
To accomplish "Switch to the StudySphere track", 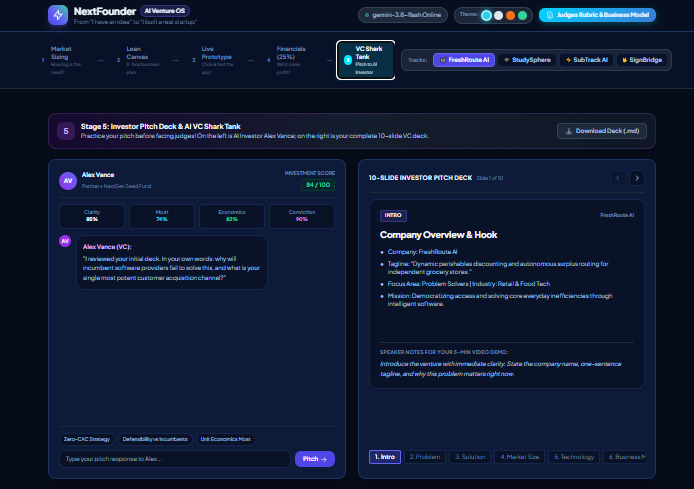I will point(527,60).
